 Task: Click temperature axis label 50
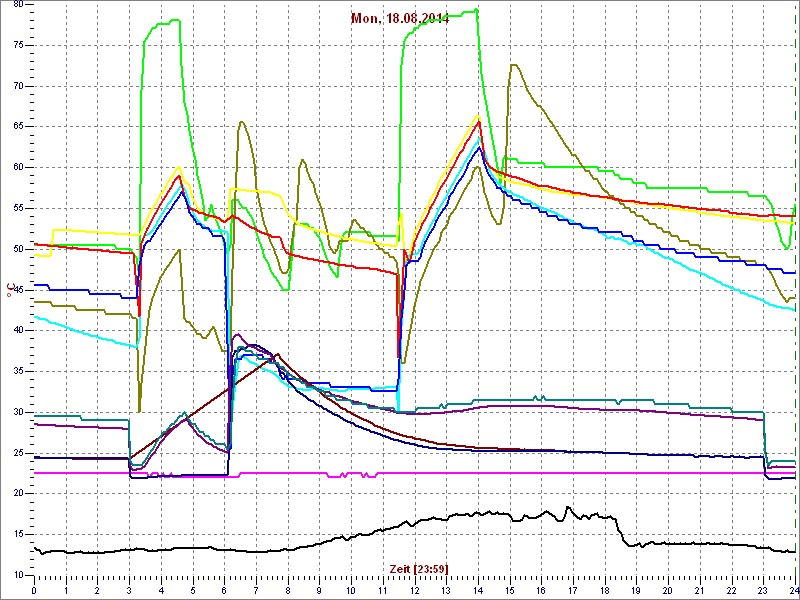[x=17, y=249]
